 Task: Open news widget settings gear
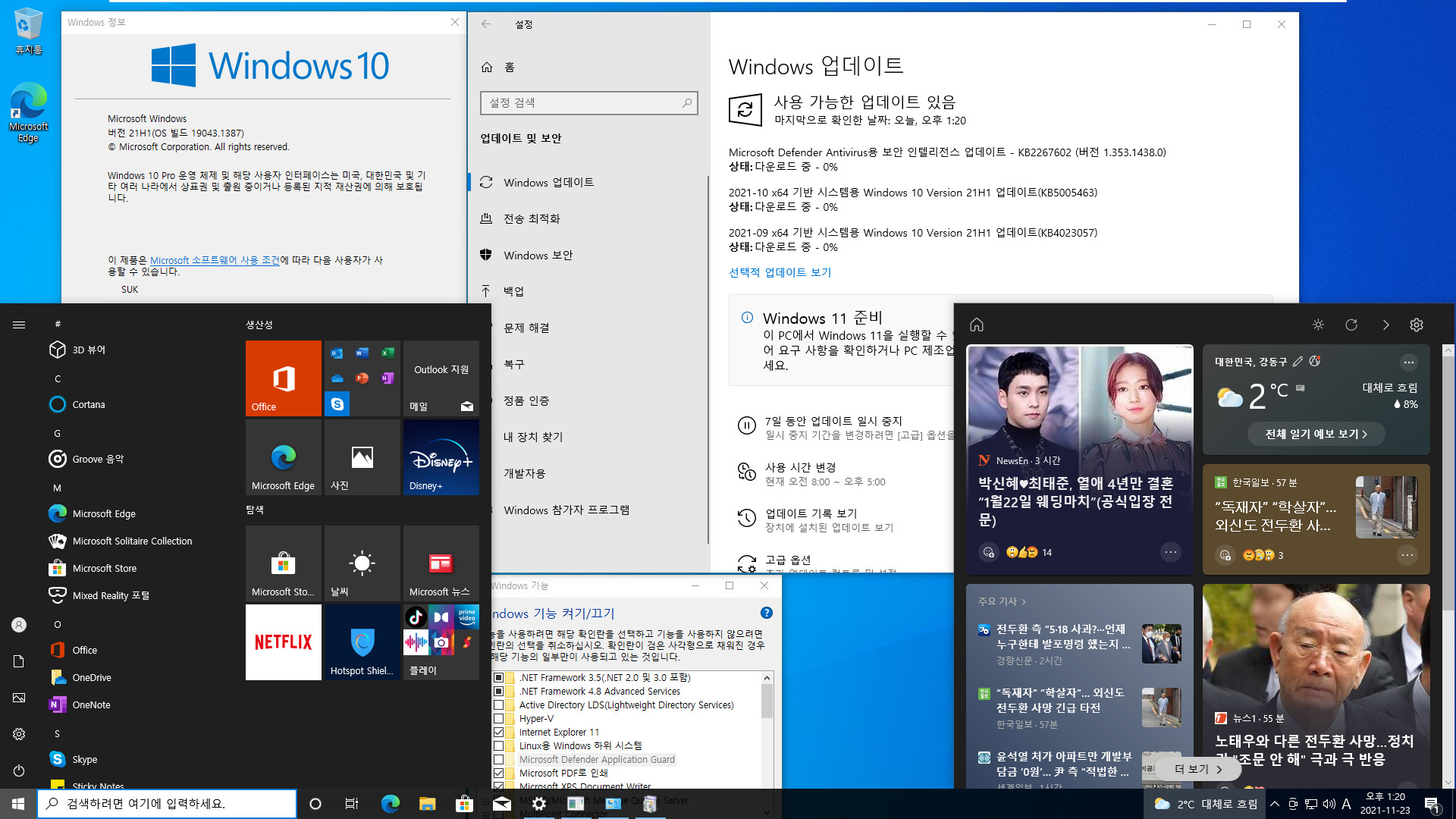(1417, 325)
